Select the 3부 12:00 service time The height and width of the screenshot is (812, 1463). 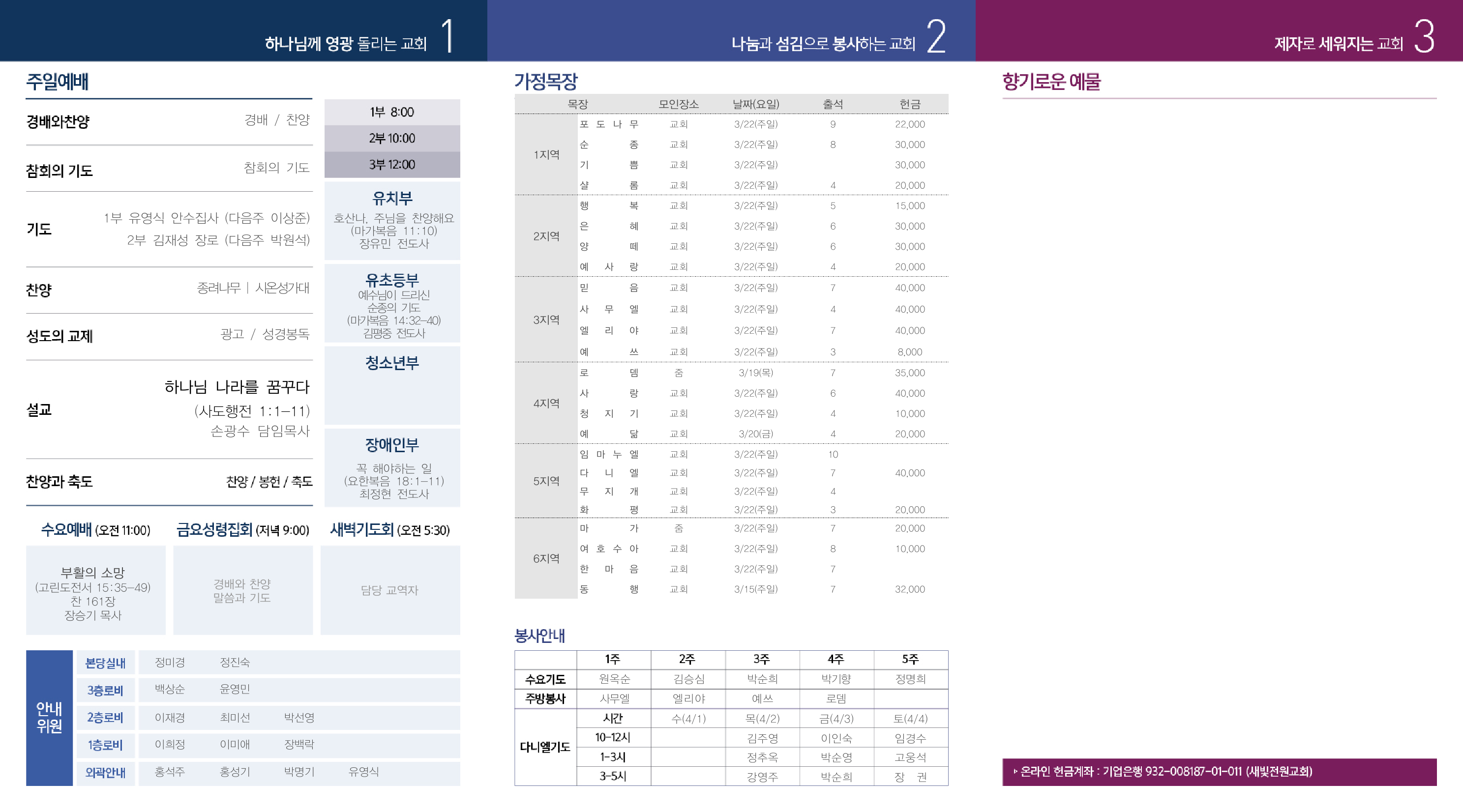(x=393, y=165)
